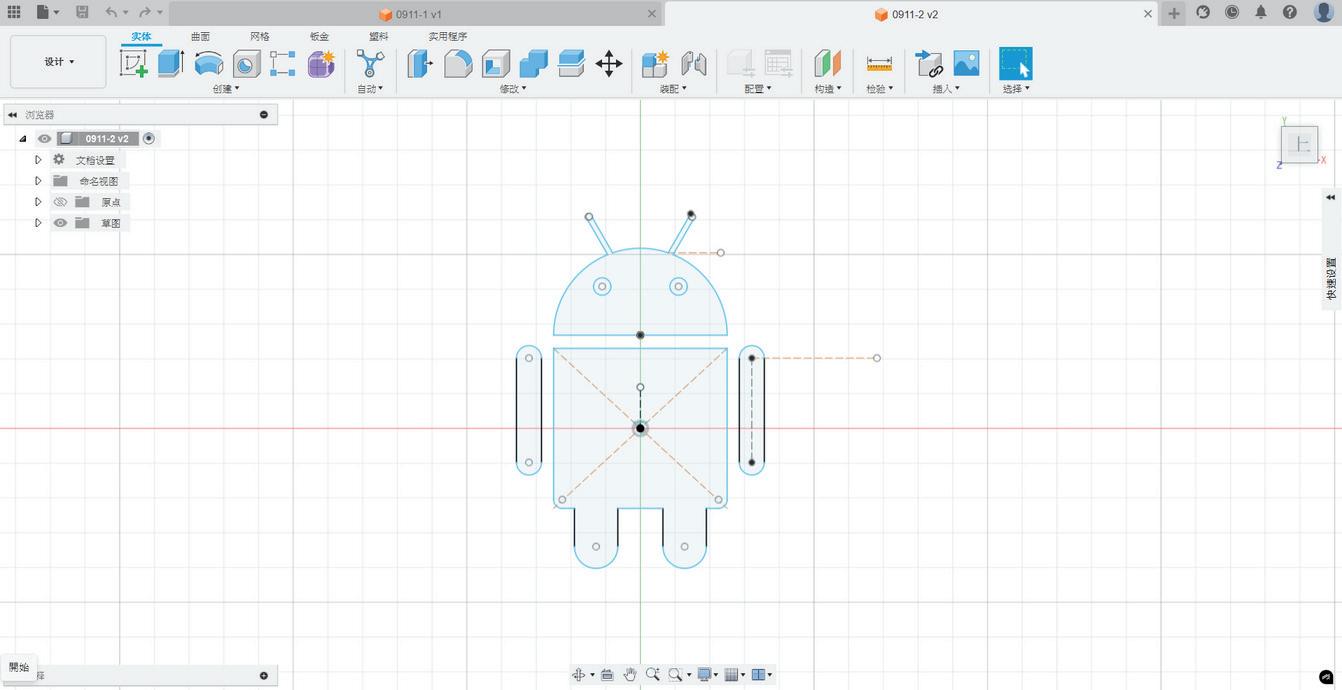
Task: Select the Extrude tool
Action: click(171, 63)
